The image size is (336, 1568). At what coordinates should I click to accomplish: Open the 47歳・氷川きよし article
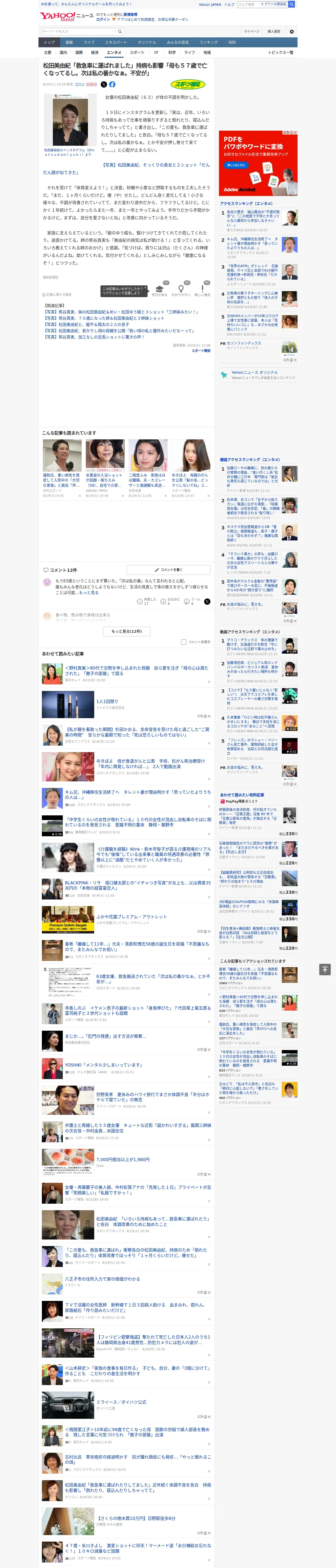[138, 1548]
